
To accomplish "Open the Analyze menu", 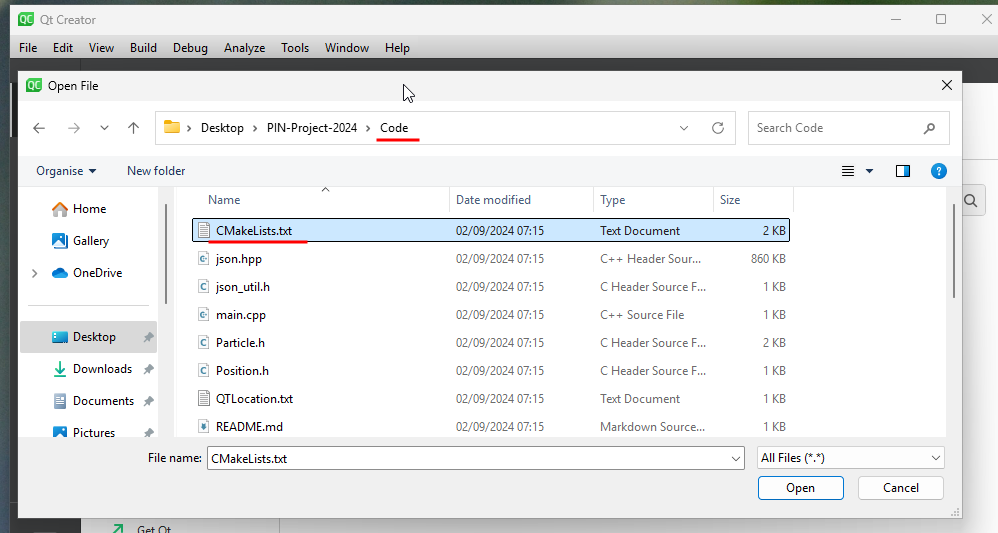I will click(244, 48).
